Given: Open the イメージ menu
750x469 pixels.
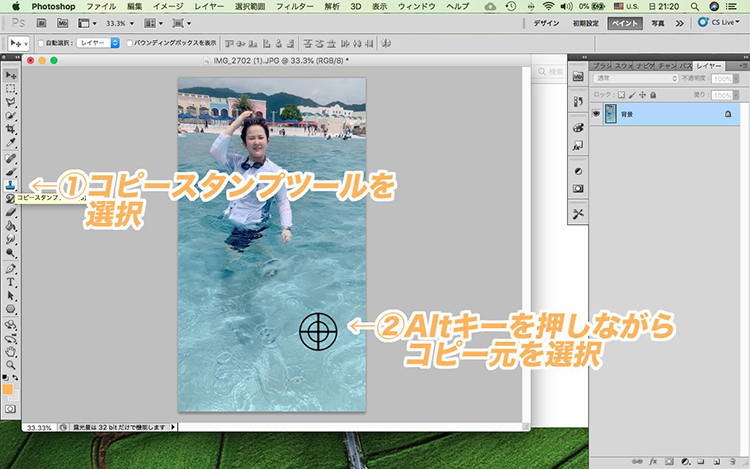Looking at the screenshot, I should pos(168,6).
